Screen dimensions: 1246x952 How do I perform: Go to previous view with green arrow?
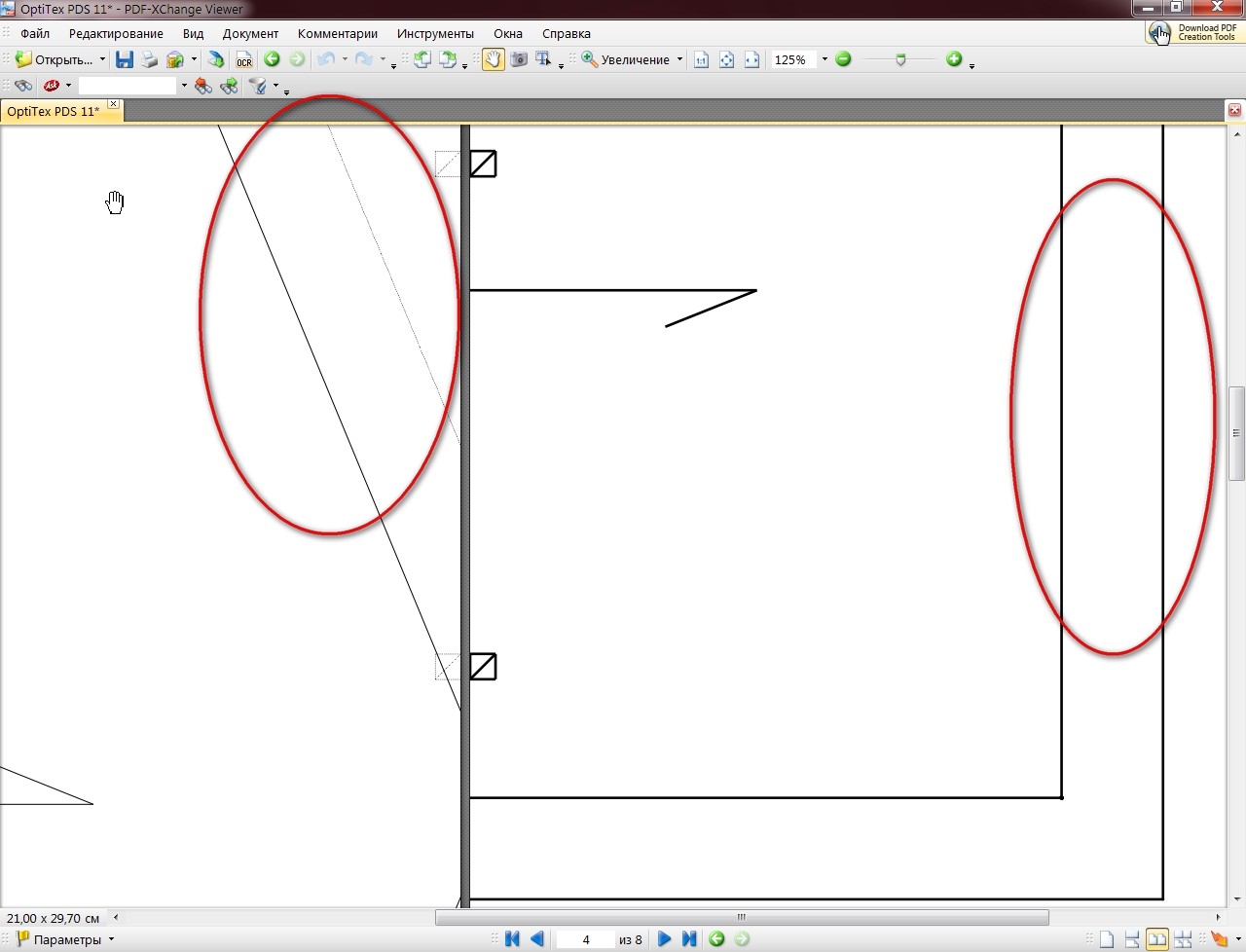click(272, 59)
